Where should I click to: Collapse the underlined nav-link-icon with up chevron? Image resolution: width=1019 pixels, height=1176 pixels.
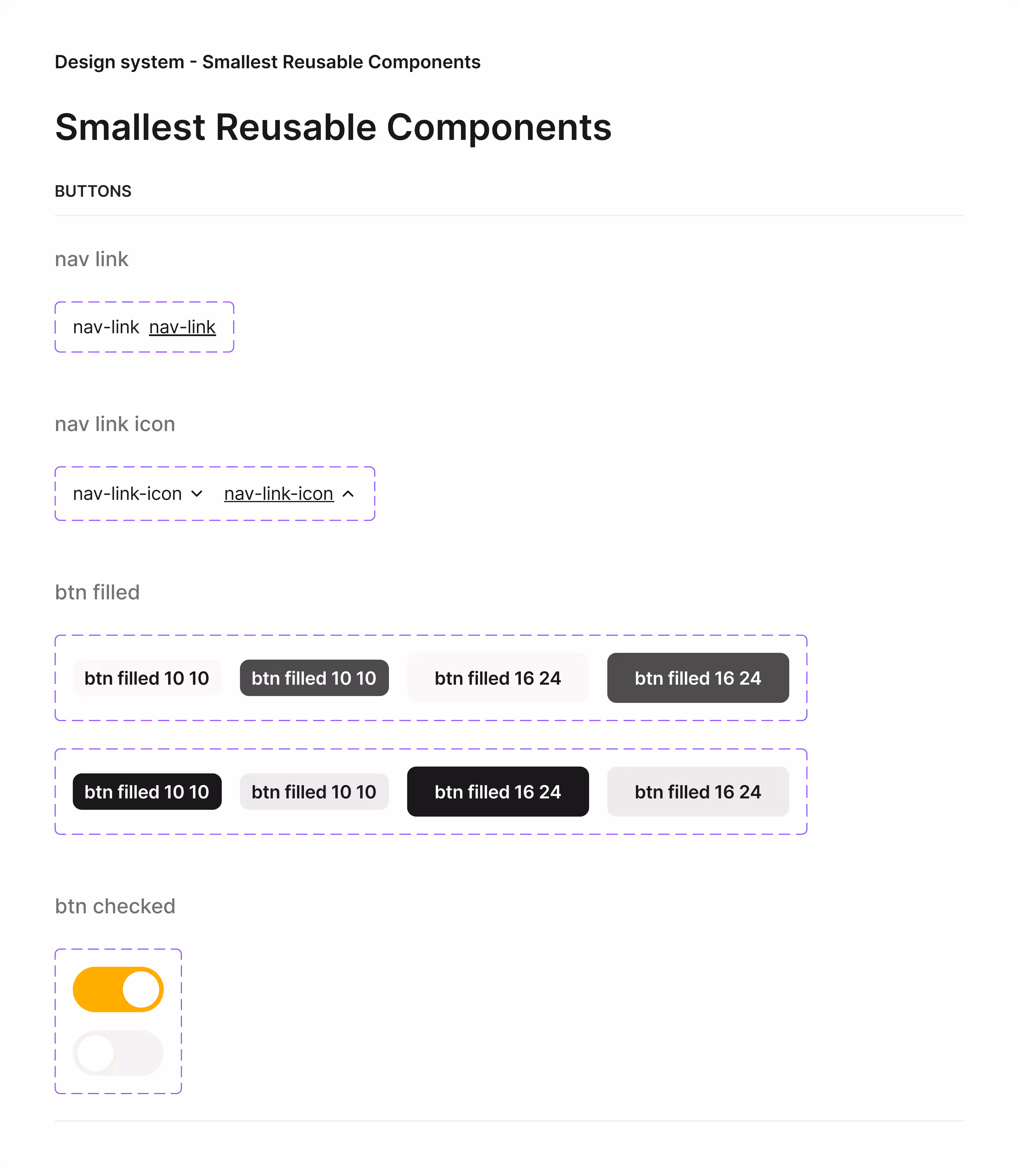pos(280,494)
